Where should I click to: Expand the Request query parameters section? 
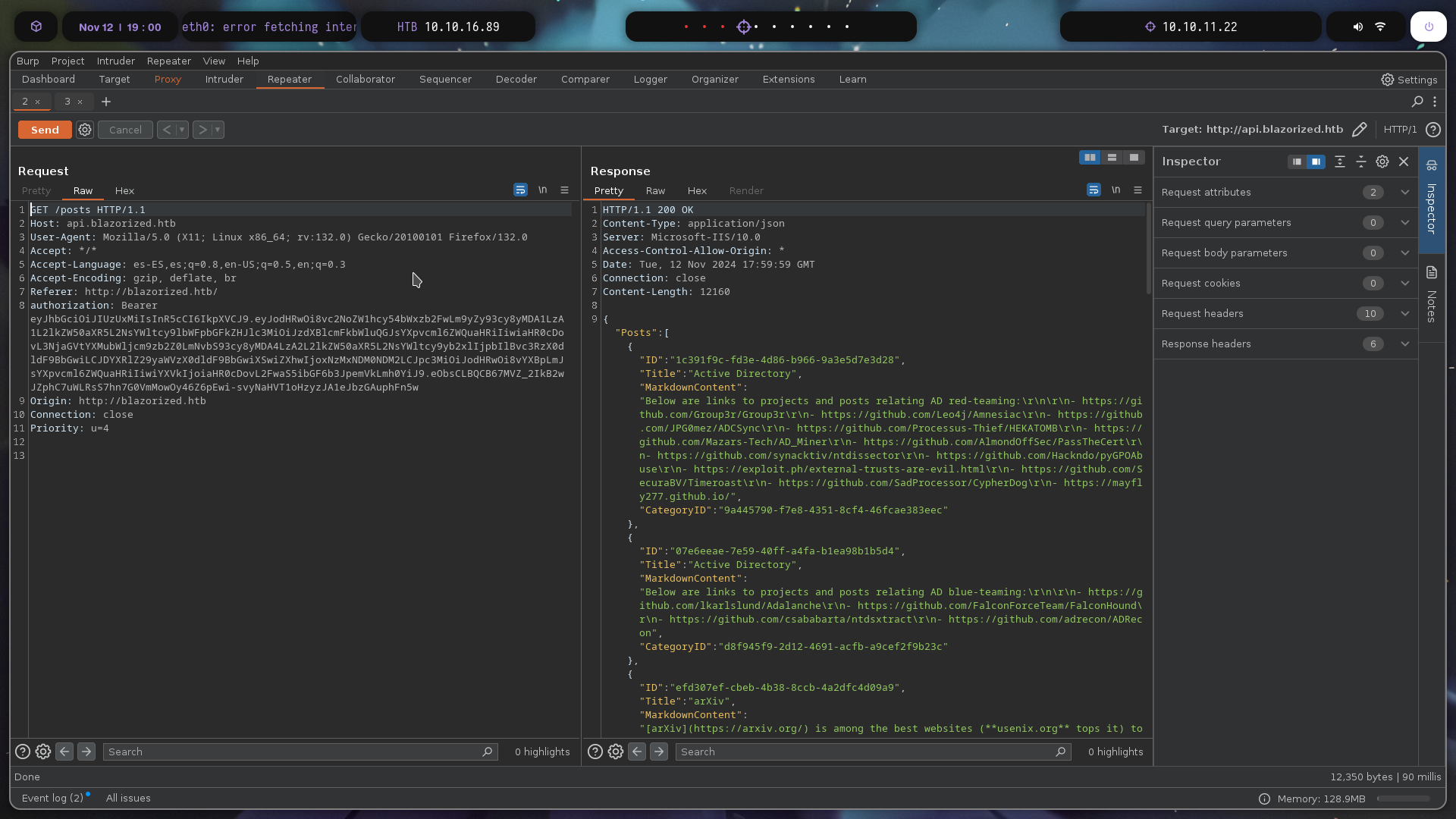click(1286, 223)
